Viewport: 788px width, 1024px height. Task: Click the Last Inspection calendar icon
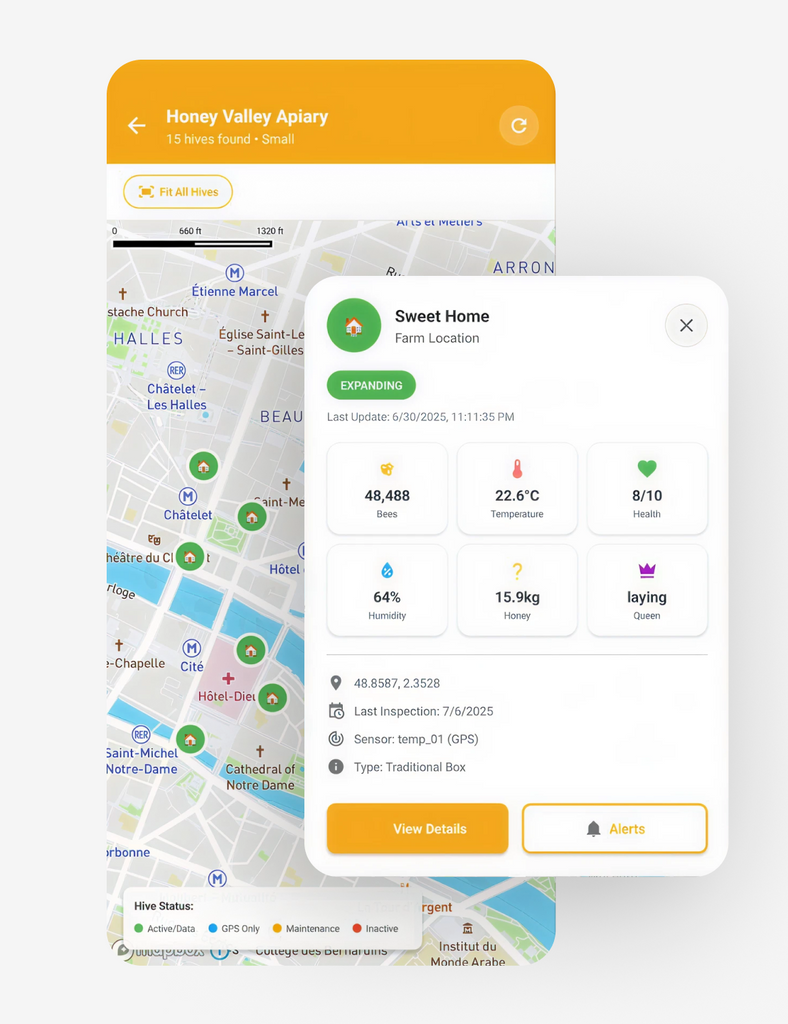coord(336,711)
